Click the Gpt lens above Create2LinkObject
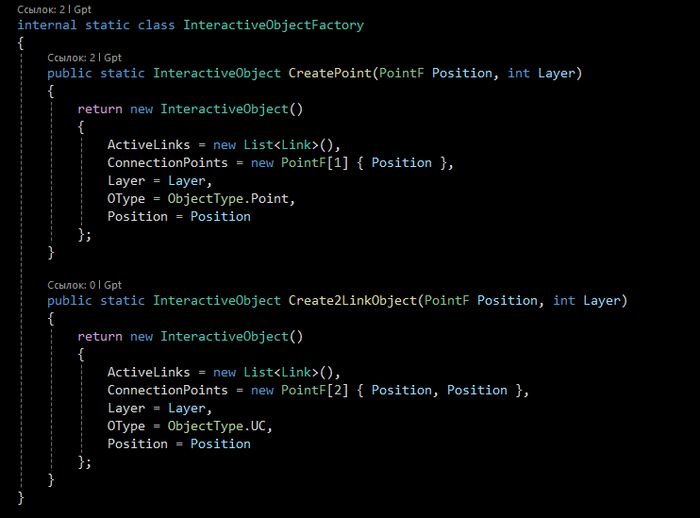This screenshot has height=518, width=700. [113, 285]
